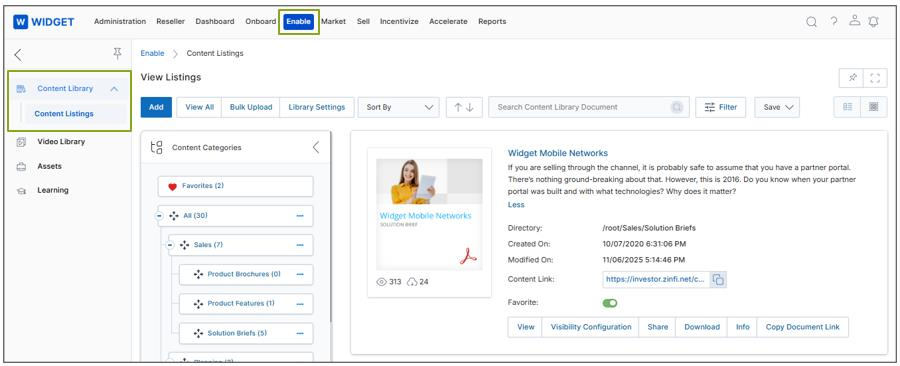Click the blue Add button
Viewport: 900px width, 366px height.
click(x=156, y=107)
